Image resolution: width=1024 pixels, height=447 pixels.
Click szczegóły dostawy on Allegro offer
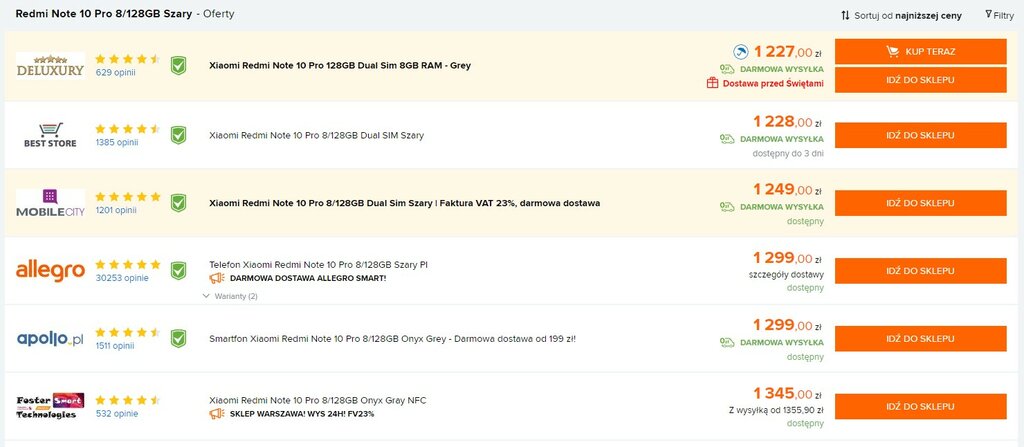[x=786, y=274]
